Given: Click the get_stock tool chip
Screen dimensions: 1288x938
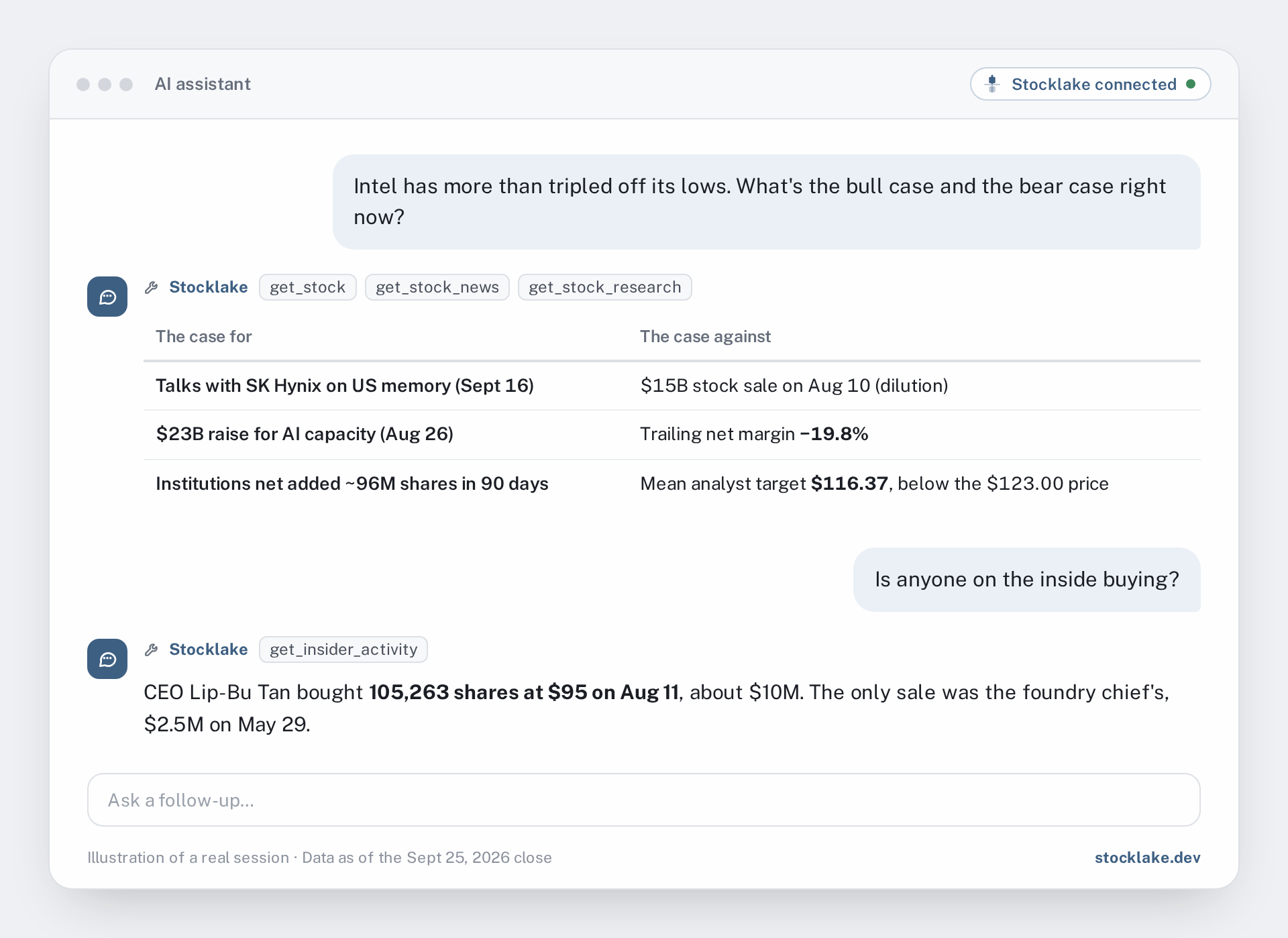Looking at the screenshot, I should (x=307, y=287).
